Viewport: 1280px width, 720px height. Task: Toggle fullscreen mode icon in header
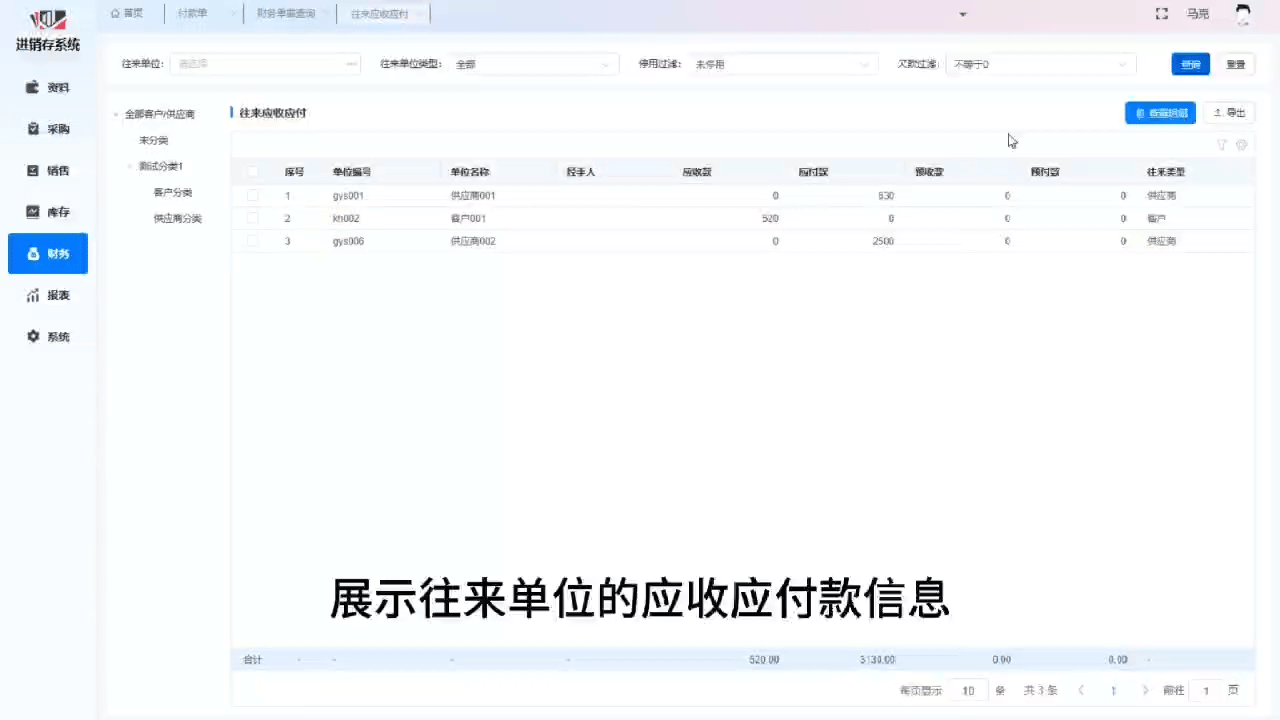click(1161, 14)
